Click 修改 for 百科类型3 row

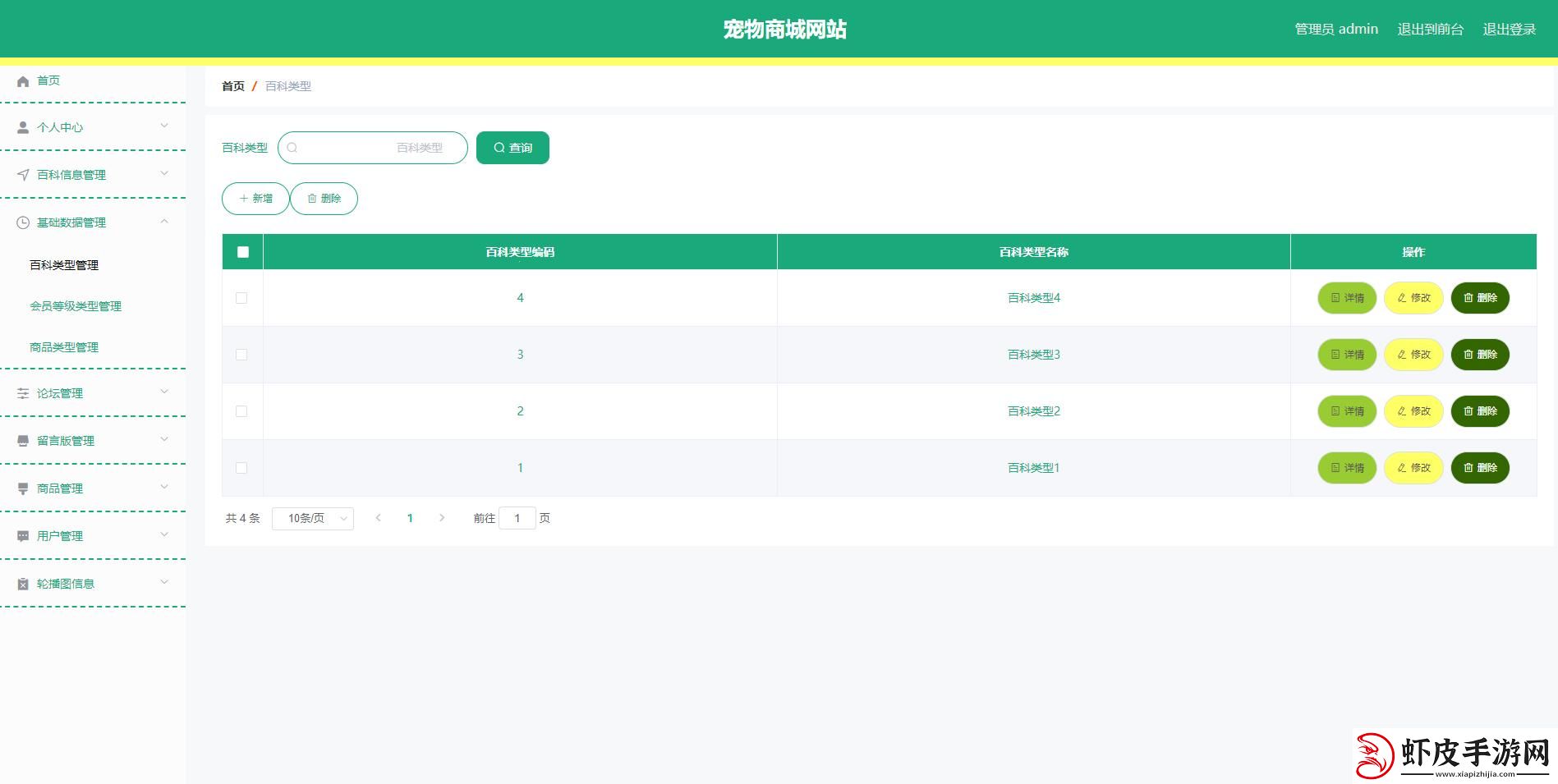pos(1413,355)
